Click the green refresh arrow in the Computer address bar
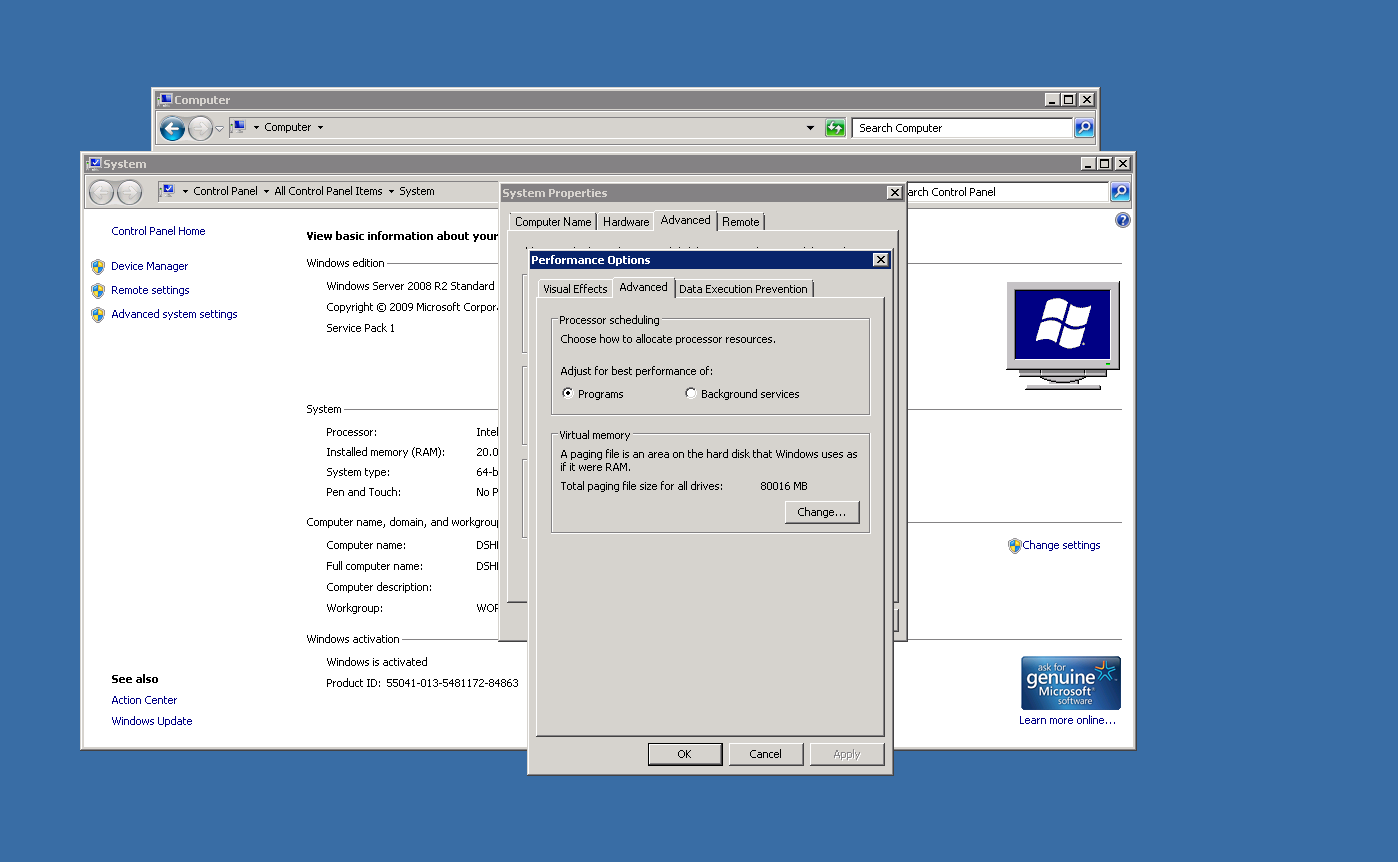 [x=835, y=127]
